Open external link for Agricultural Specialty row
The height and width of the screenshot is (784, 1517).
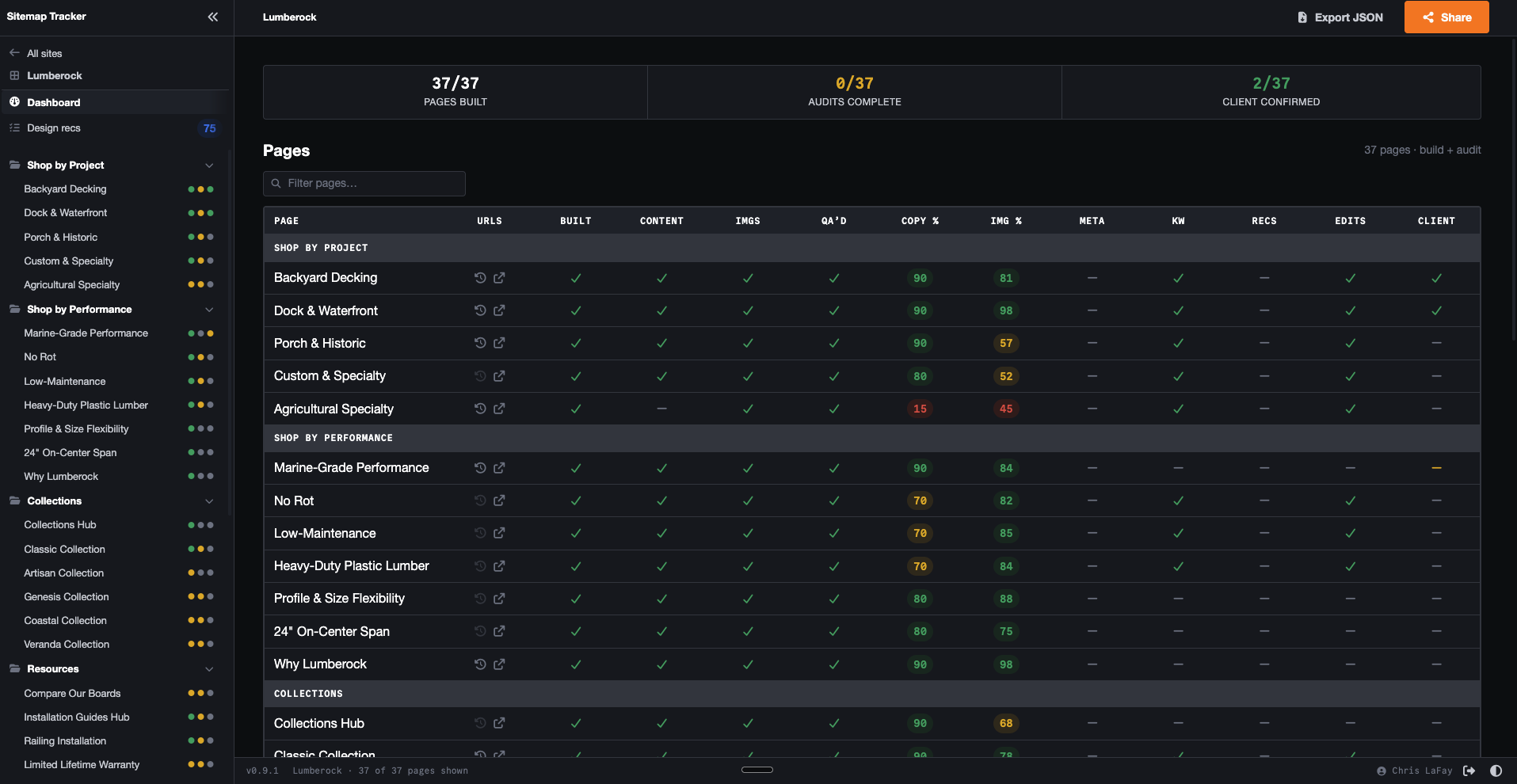(x=499, y=409)
